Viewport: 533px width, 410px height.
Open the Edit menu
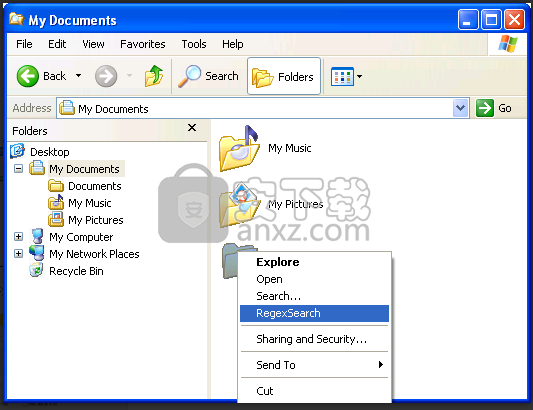click(57, 44)
